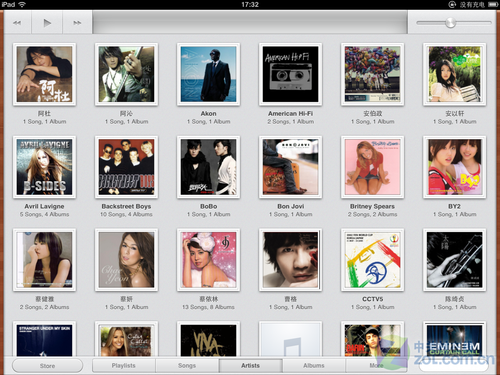
Task: Tap the rewind playback button
Action: coord(17,23)
